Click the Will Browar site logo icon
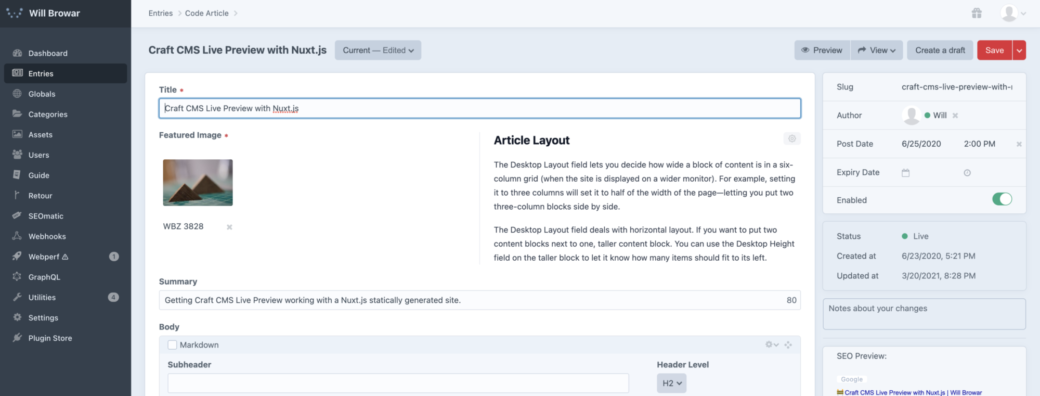 (15, 13)
